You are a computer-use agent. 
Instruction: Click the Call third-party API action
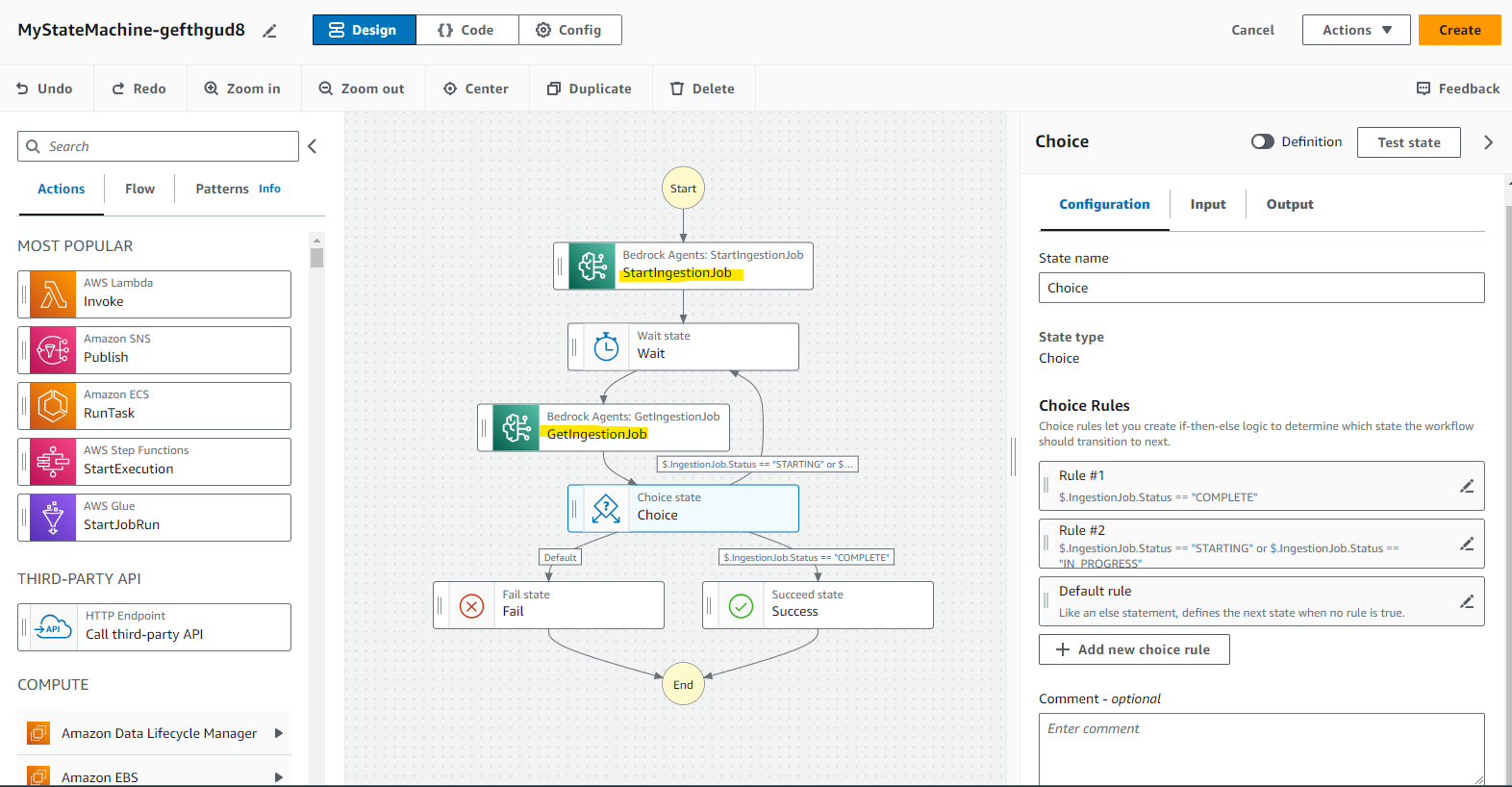(154, 627)
